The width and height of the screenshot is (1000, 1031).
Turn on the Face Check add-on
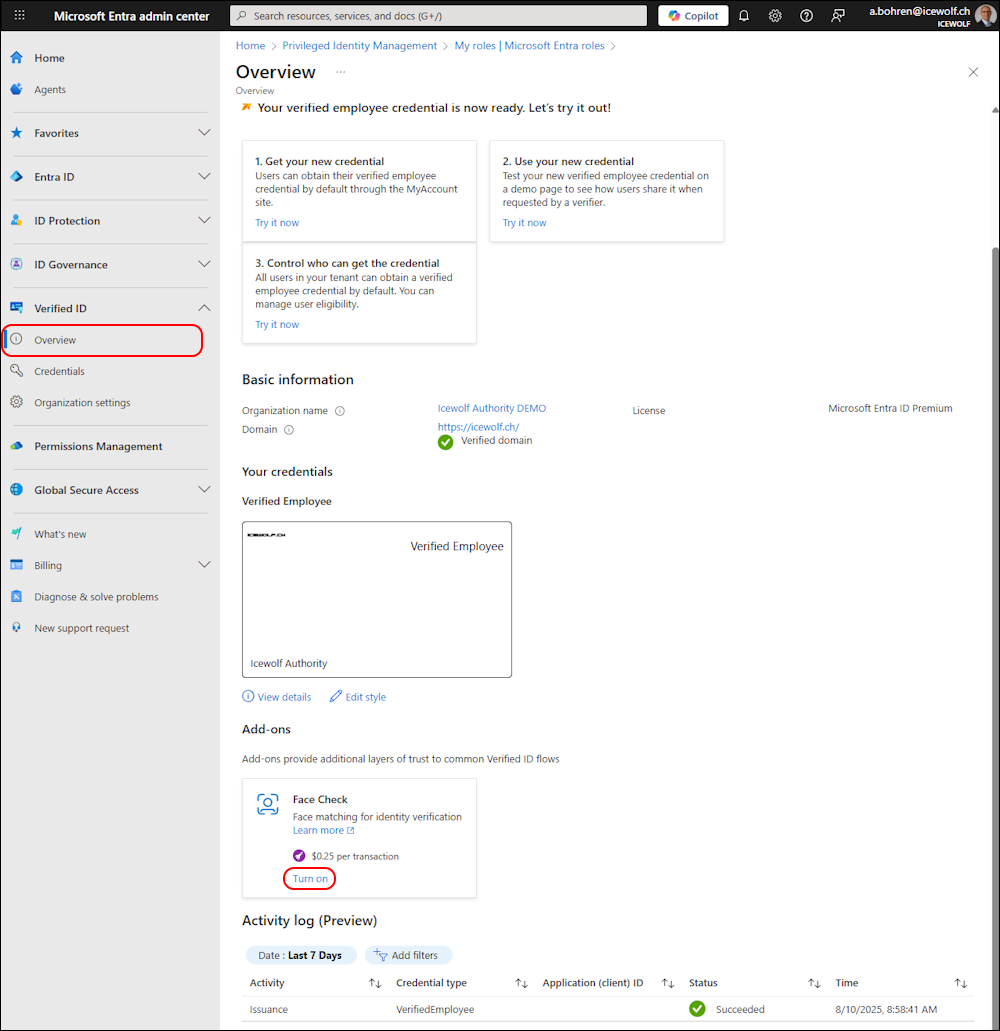tap(310, 878)
